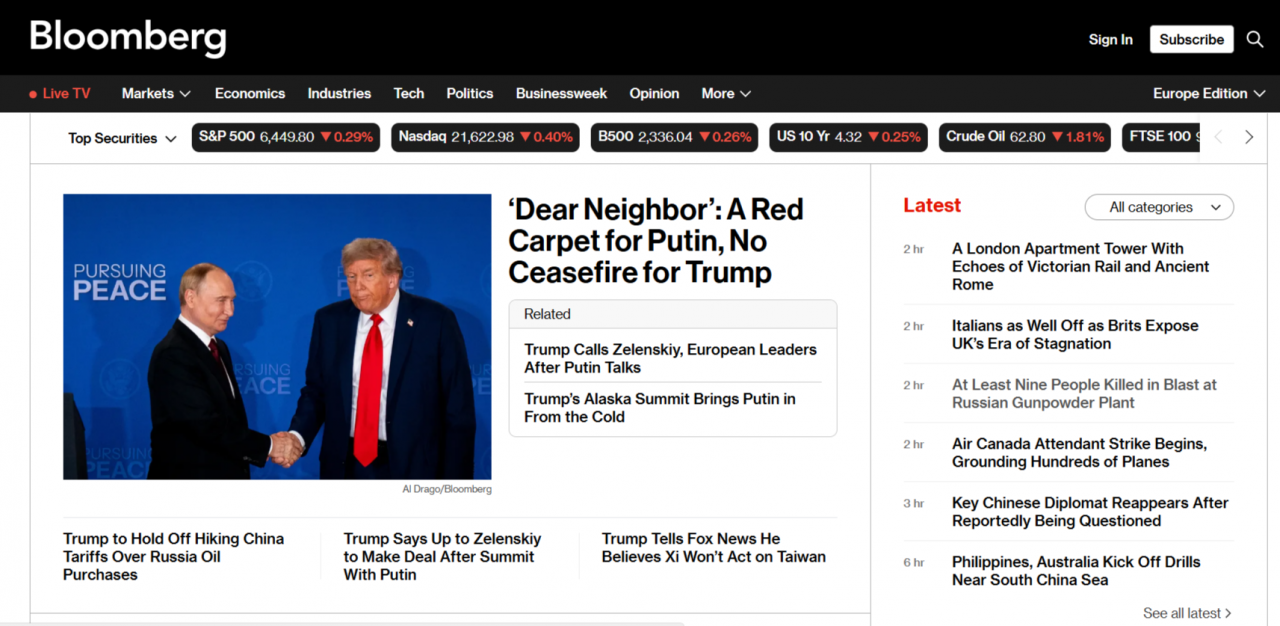Open 'A London Apartment Tower' story

tap(1080, 266)
